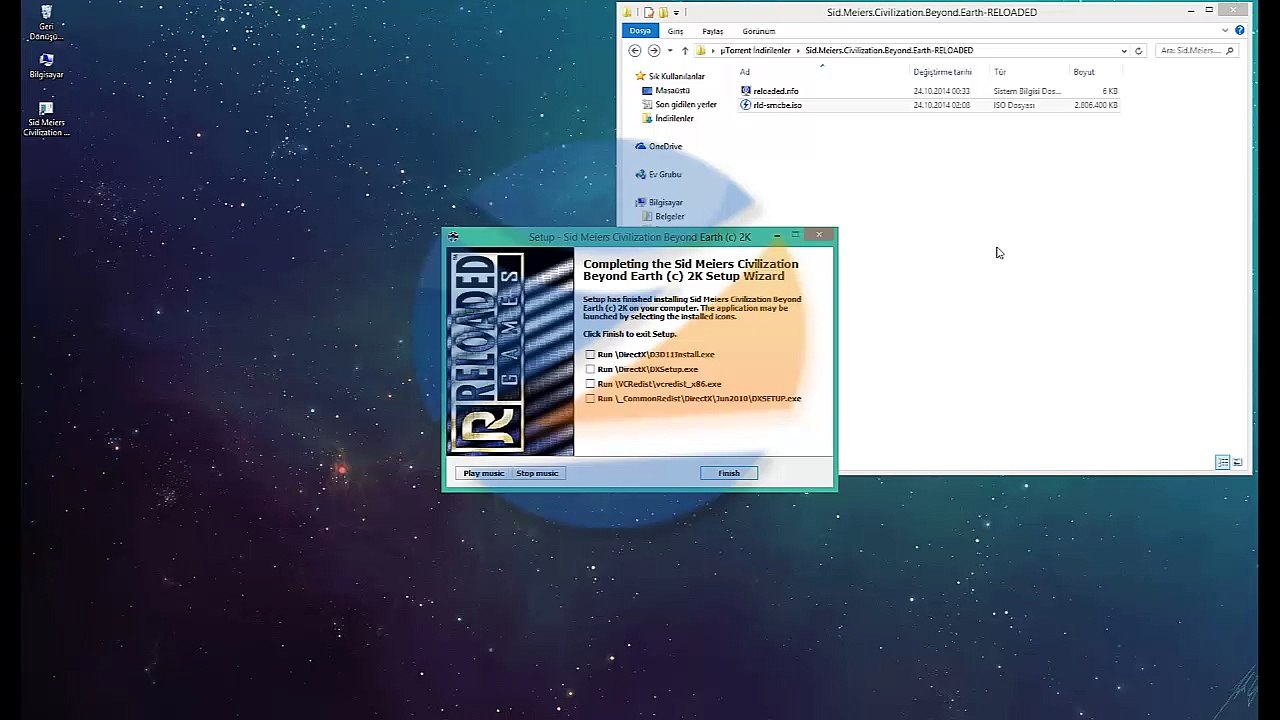Image resolution: width=1280 pixels, height=720 pixels.
Task: Open the Dosya file menu
Action: 640,31
